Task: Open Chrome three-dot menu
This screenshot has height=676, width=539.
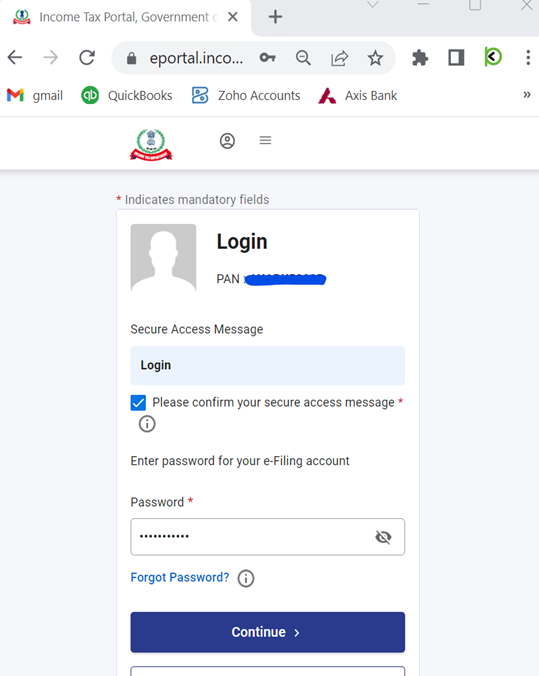Action: click(528, 57)
